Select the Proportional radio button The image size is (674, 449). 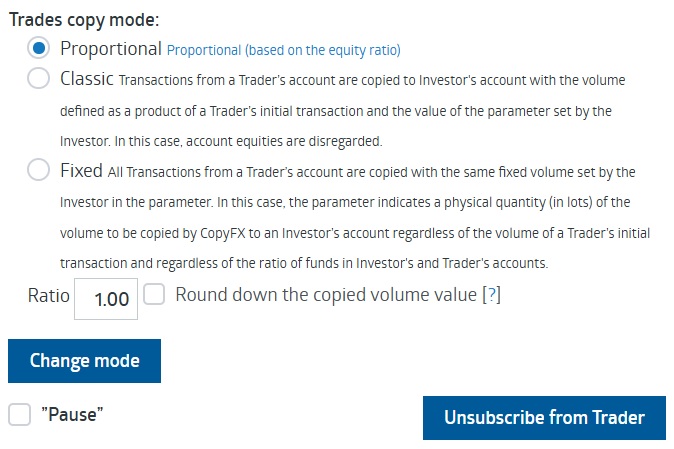(x=39, y=48)
